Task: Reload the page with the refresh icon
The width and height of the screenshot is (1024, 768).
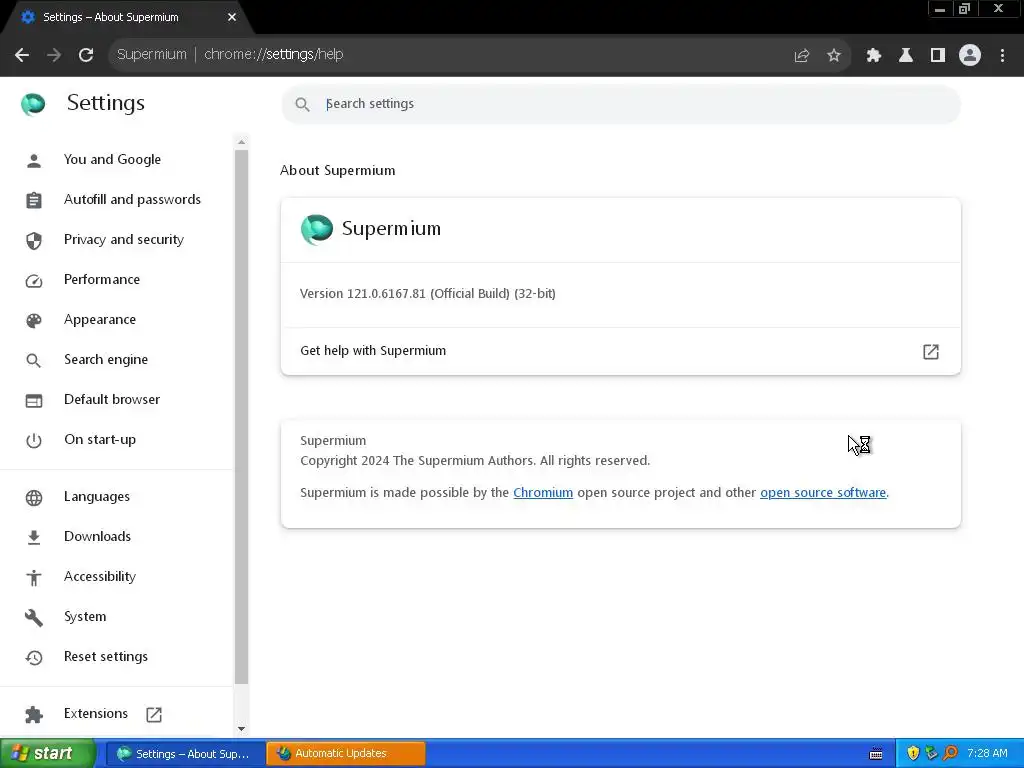Action: (x=86, y=55)
